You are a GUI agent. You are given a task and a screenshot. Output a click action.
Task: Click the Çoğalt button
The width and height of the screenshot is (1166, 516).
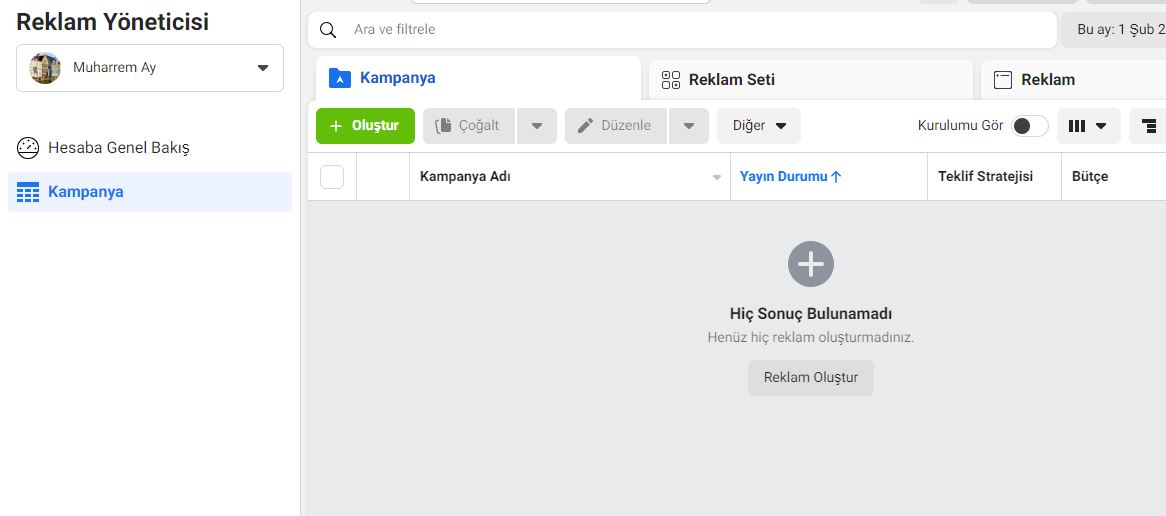click(468, 126)
